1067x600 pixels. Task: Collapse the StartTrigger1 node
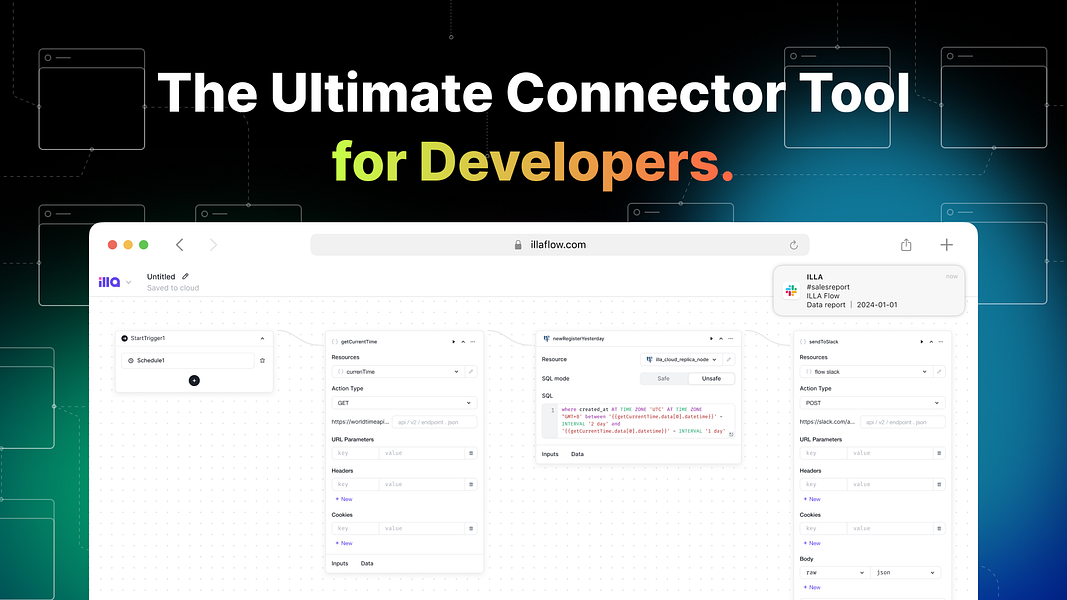coord(262,338)
